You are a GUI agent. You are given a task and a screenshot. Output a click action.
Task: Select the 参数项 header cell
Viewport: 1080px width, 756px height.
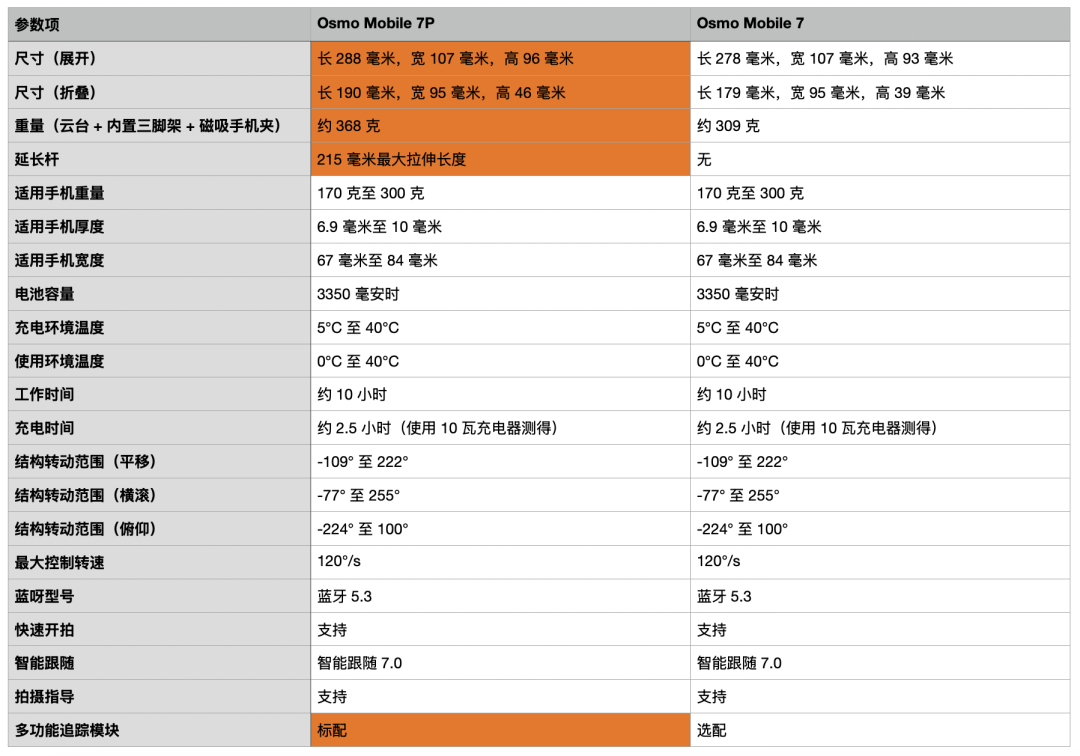pyautogui.click(x=159, y=24)
